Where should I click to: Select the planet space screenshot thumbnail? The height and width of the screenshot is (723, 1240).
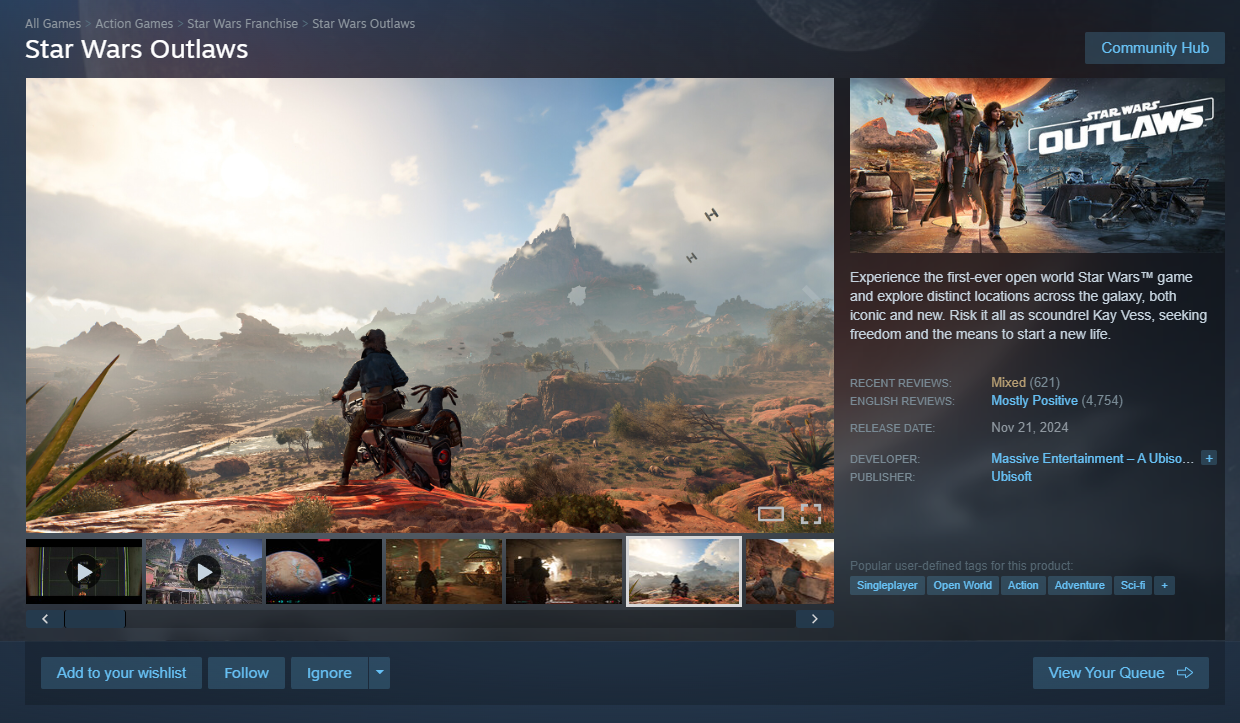(x=324, y=572)
